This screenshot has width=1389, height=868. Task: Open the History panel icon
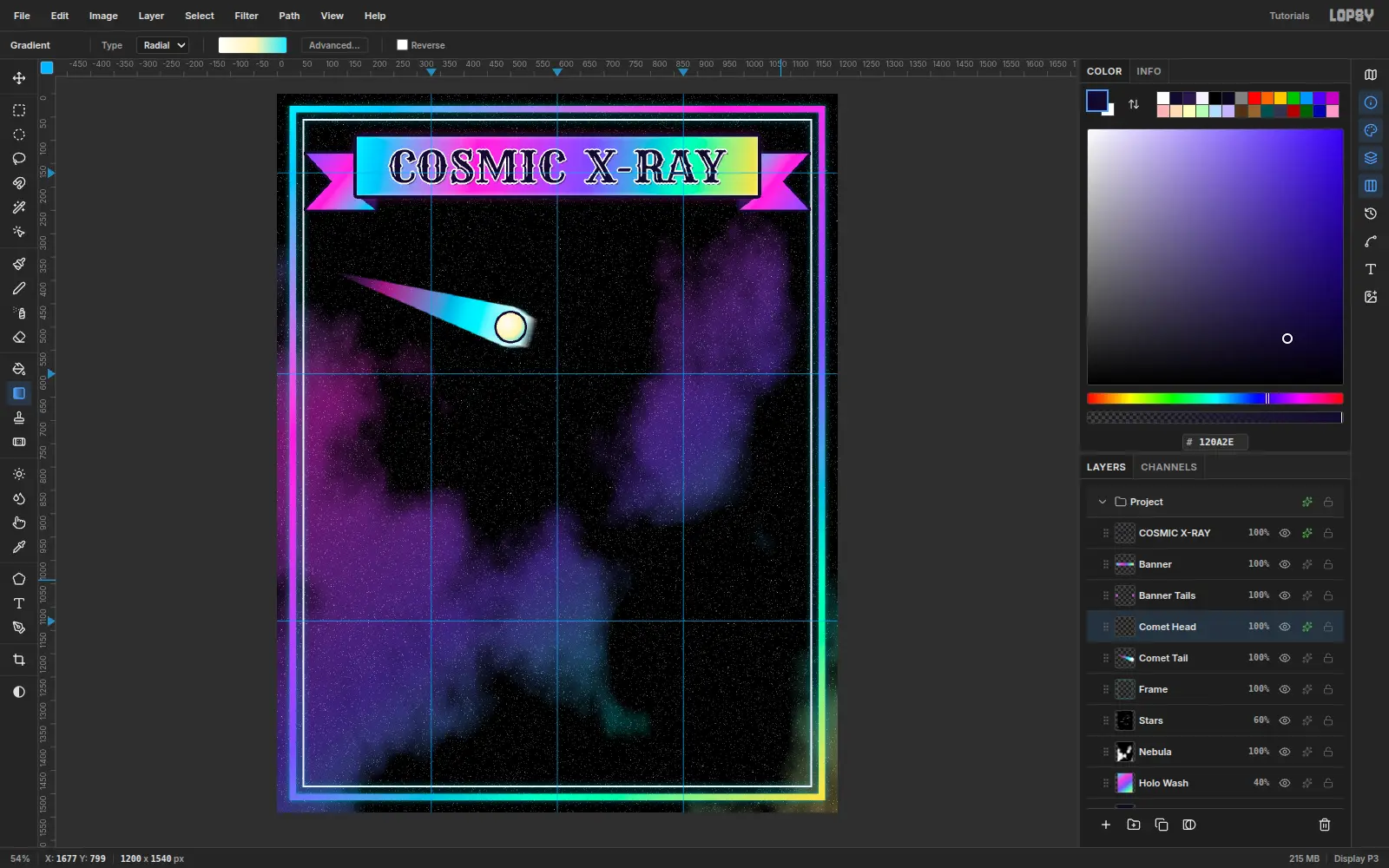pos(1371,214)
